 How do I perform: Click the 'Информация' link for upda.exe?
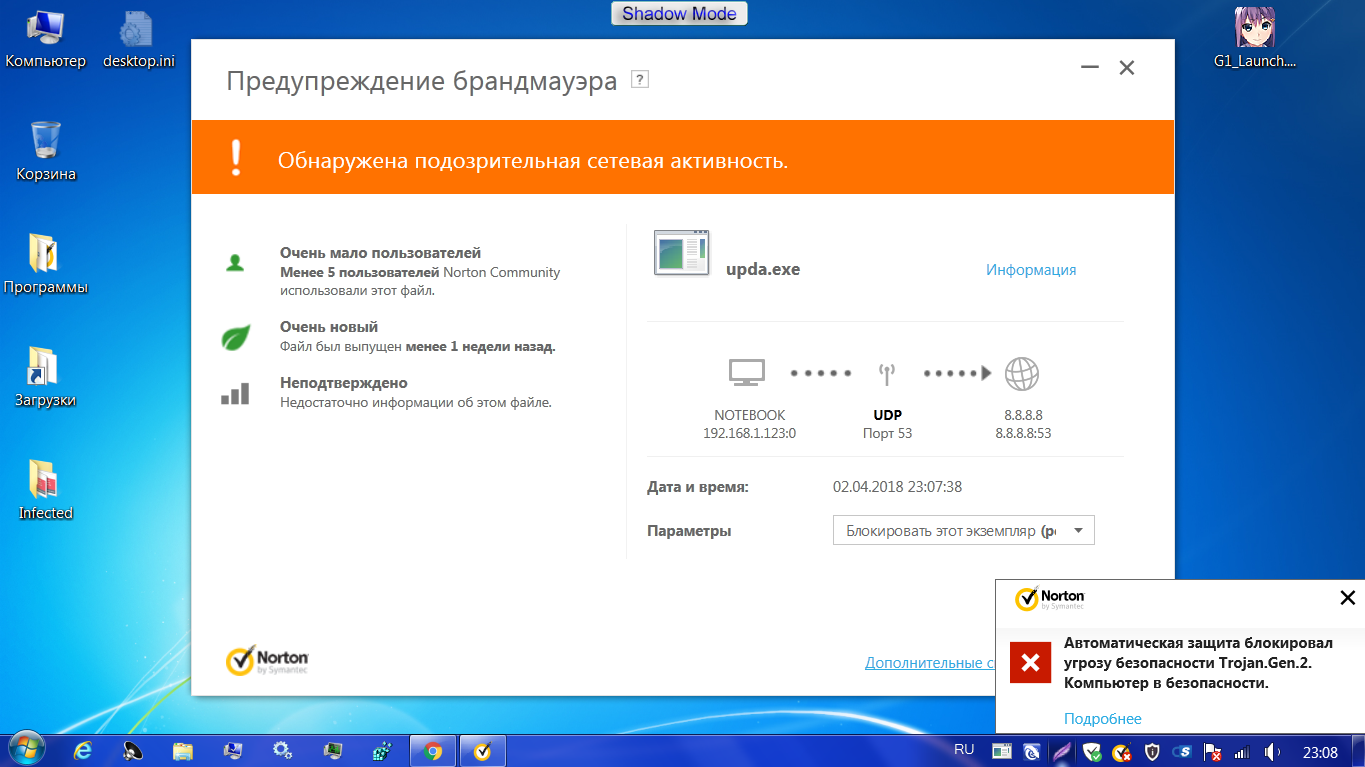[x=1031, y=270]
